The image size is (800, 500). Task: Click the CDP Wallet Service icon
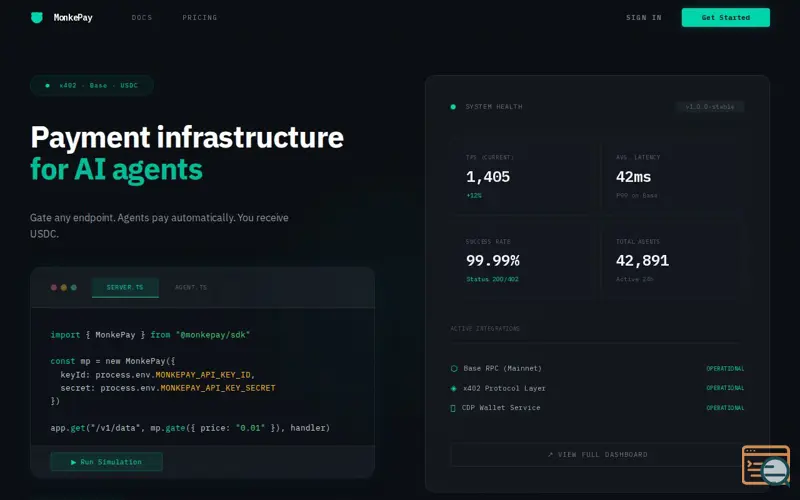pyautogui.click(x=453, y=408)
